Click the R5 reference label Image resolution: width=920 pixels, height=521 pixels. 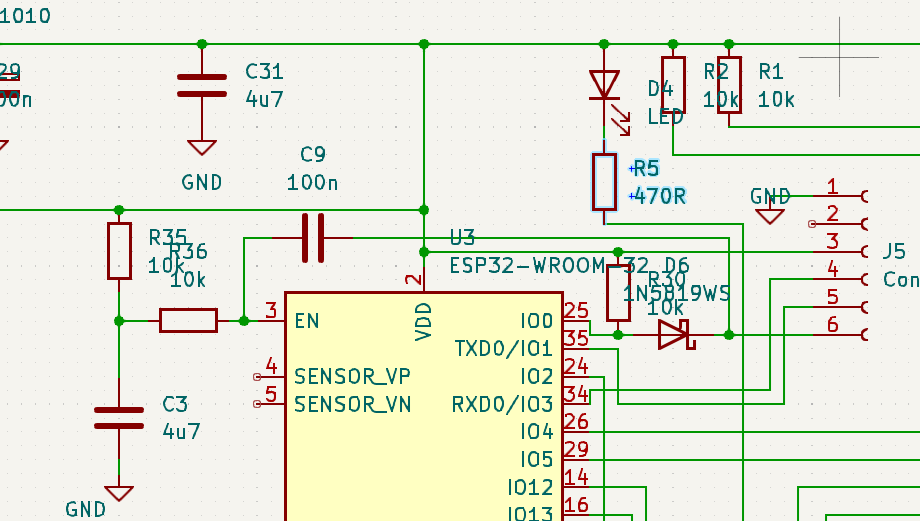click(646, 168)
